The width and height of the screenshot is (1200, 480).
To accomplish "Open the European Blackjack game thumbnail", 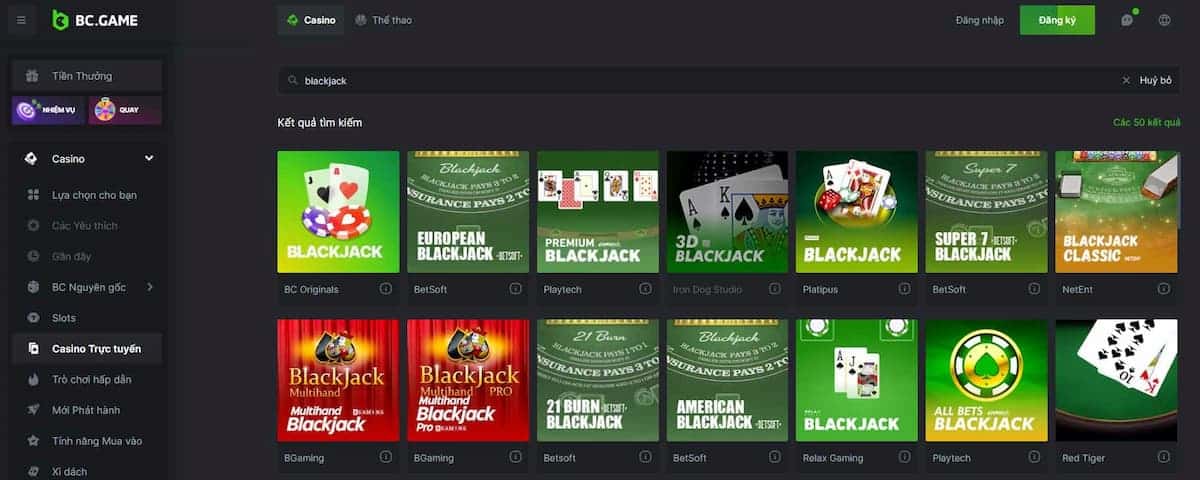I will (x=468, y=212).
